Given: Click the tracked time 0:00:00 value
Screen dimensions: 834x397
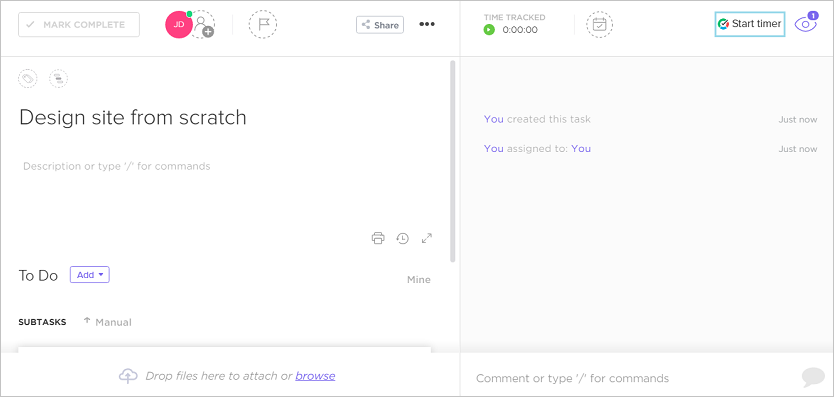Looking at the screenshot, I should click(520, 30).
